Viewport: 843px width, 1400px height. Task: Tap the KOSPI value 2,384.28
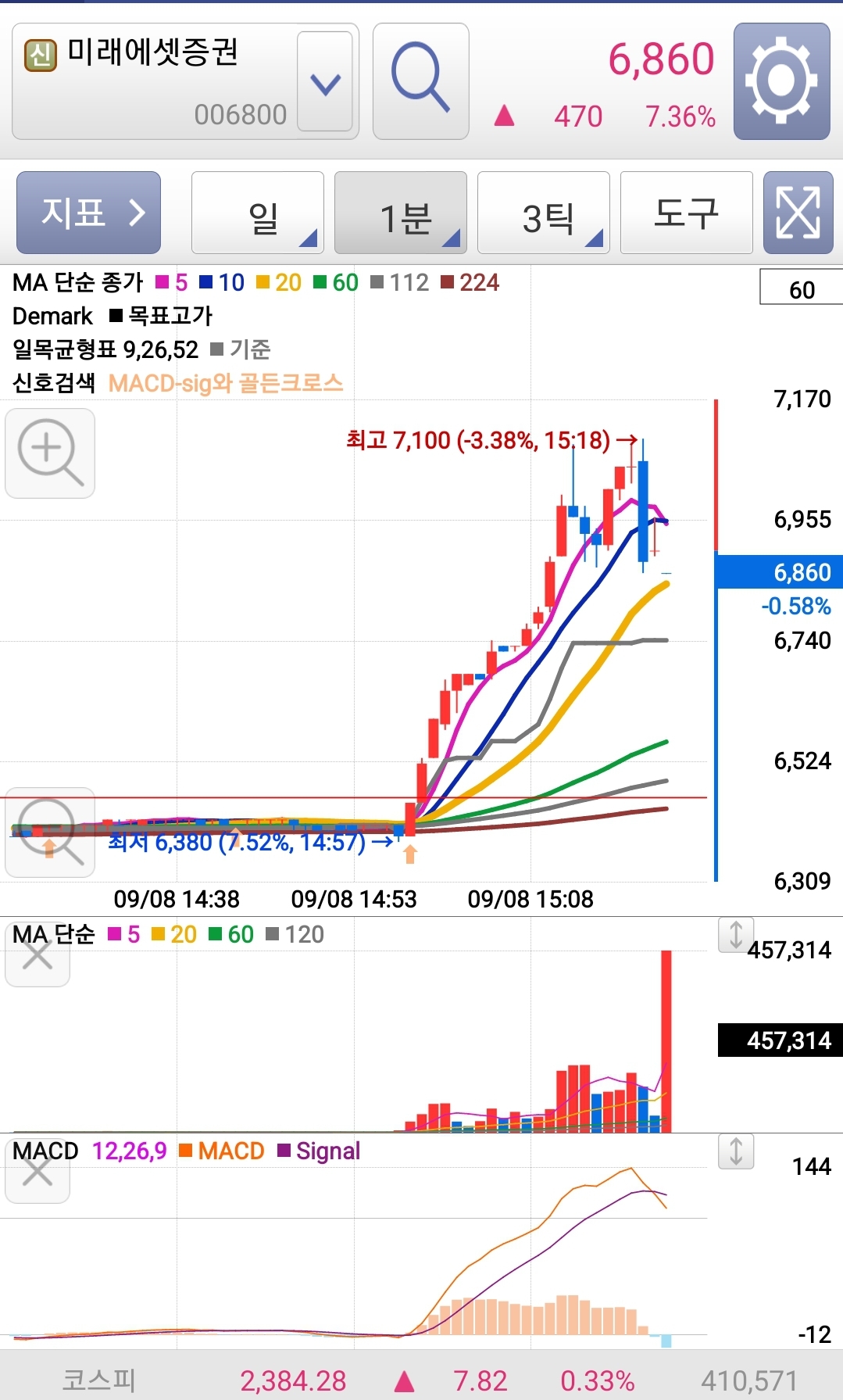(293, 1380)
